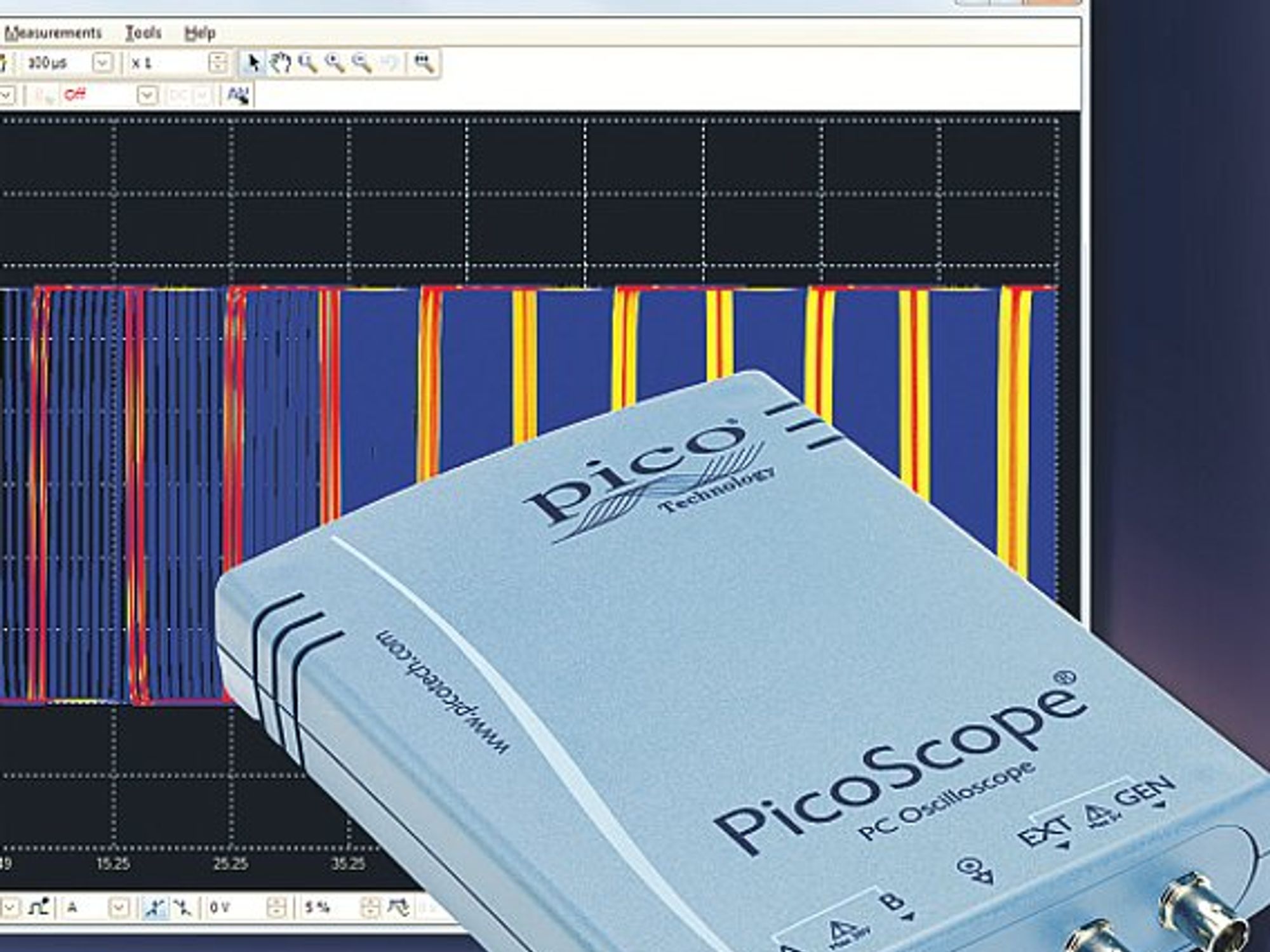Open the 300 µs timebase dropdown
The width and height of the screenshot is (1270, 952).
pyautogui.click(x=102, y=63)
